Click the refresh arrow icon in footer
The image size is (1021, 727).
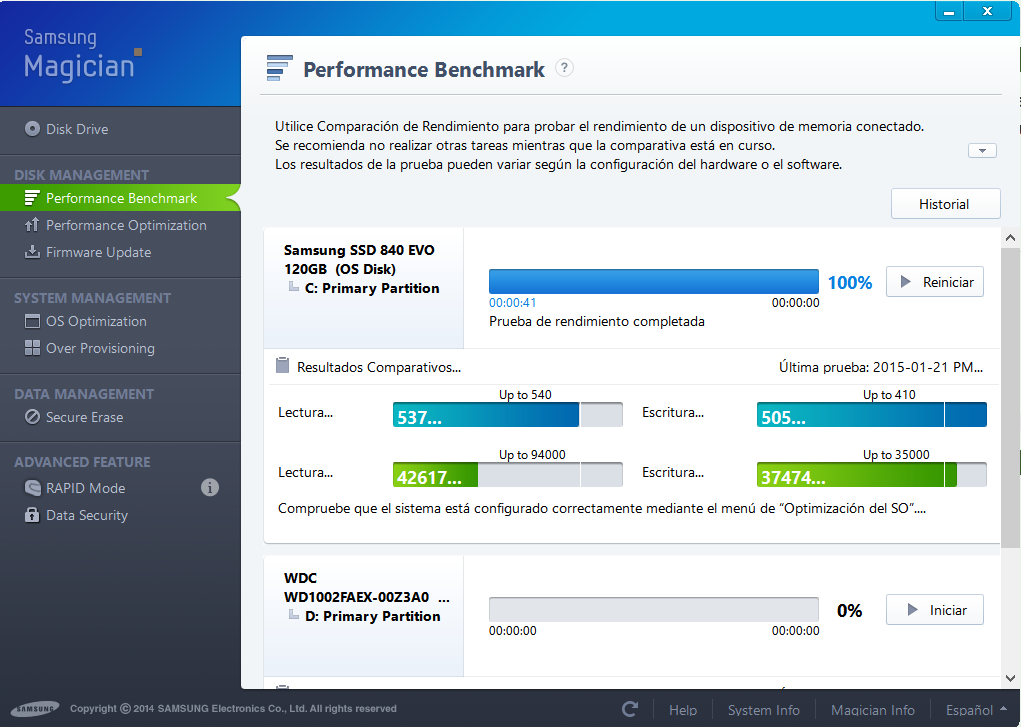[630, 709]
